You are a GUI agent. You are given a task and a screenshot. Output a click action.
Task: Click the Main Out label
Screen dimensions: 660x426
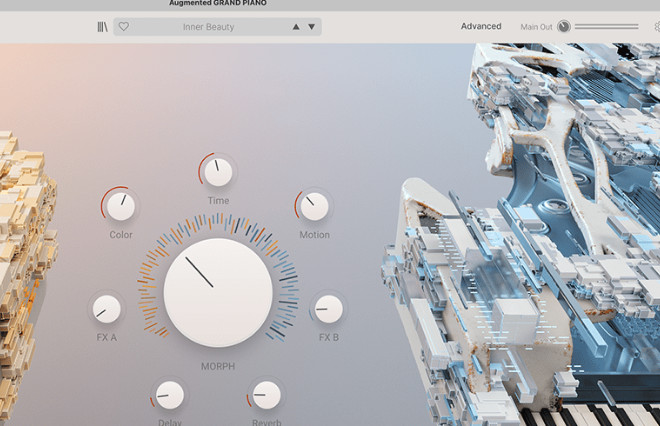(x=536, y=27)
